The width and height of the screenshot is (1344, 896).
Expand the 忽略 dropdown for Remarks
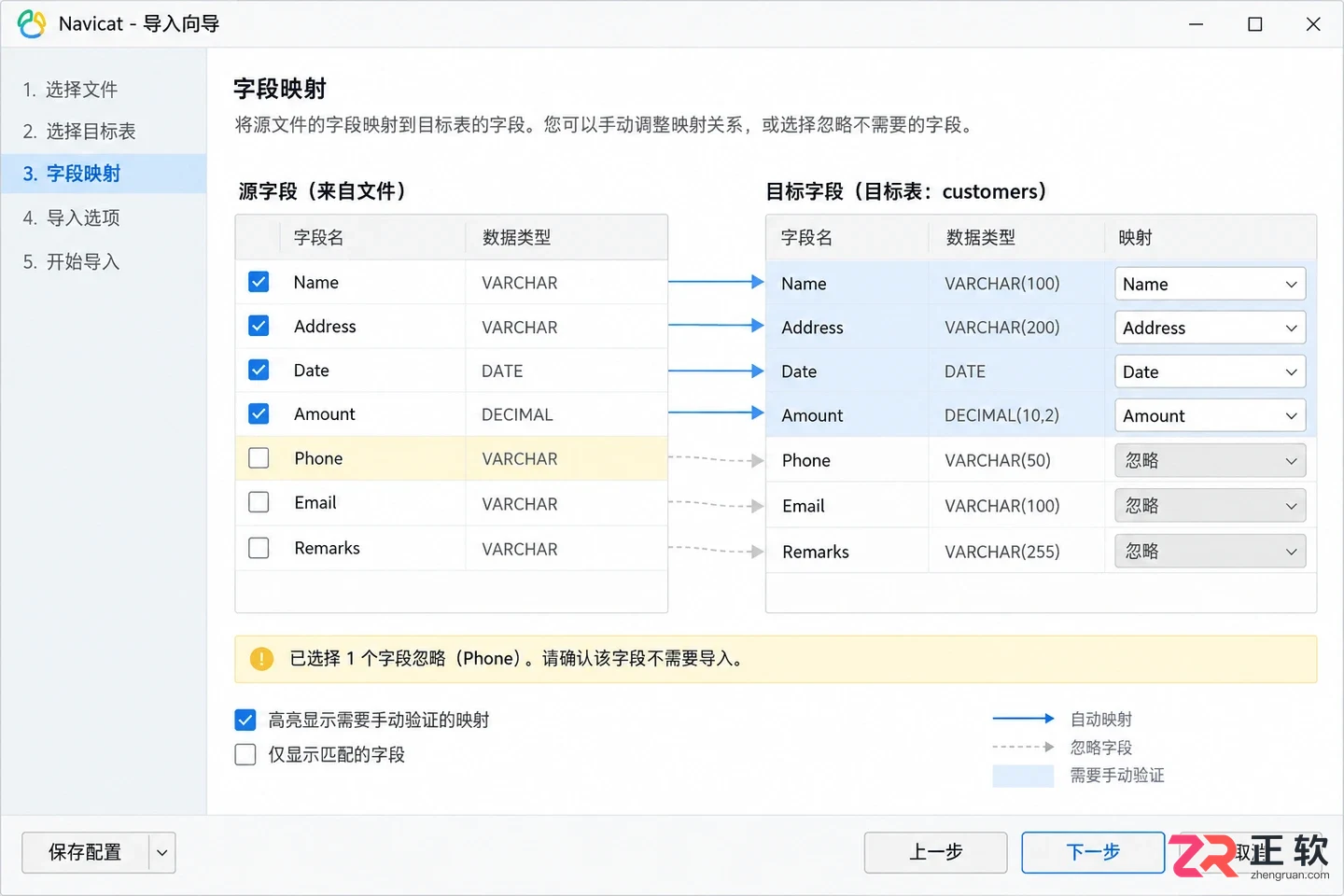coord(1210,552)
